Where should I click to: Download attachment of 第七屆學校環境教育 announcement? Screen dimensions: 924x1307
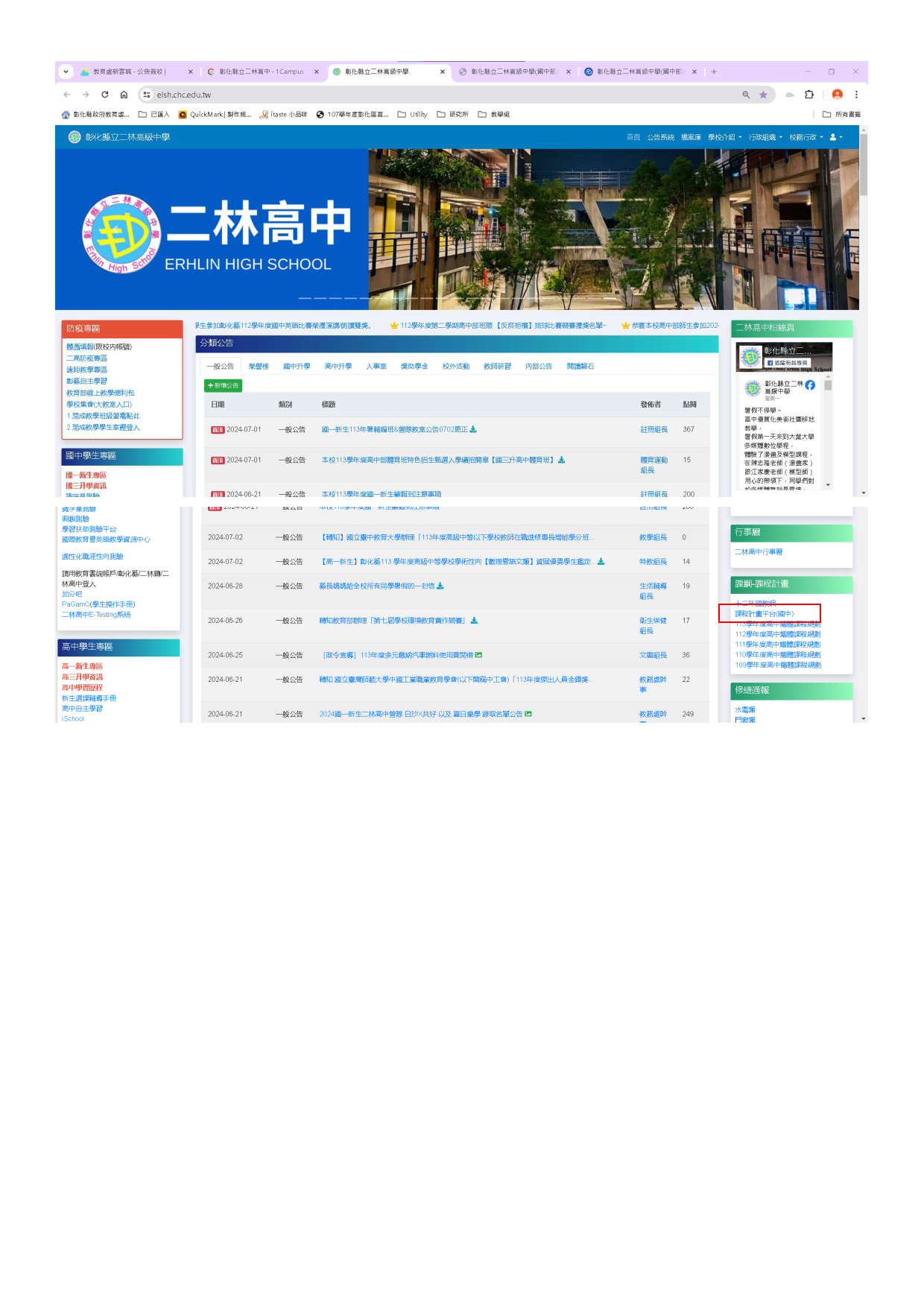(x=475, y=620)
